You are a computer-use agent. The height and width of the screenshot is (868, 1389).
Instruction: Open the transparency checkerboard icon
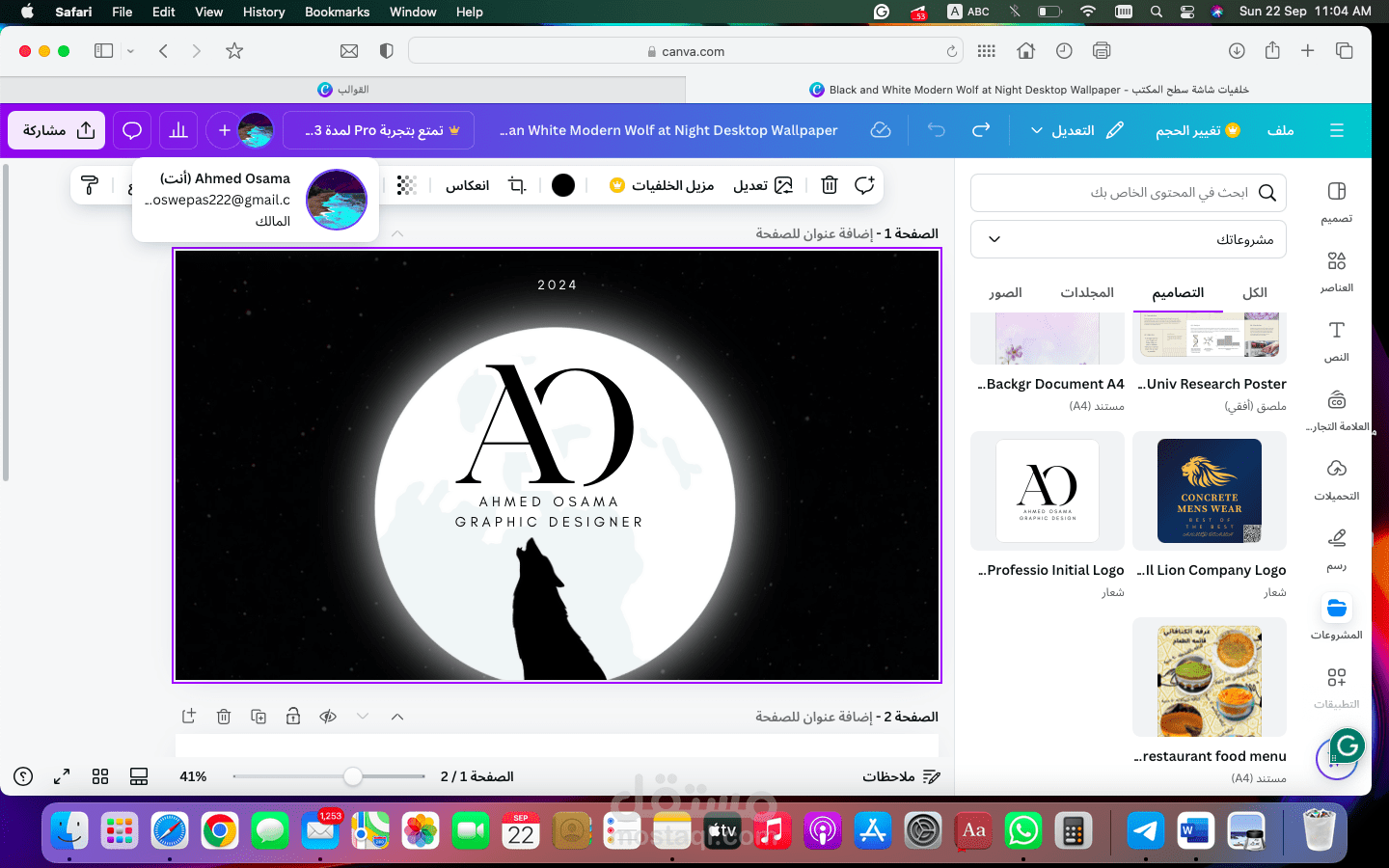pyautogui.click(x=406, y=185)
